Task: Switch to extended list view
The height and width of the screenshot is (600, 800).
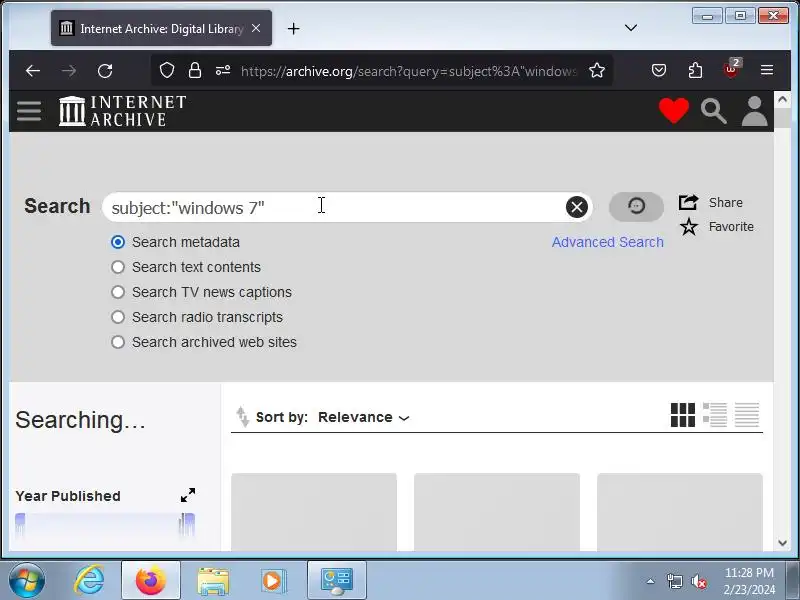Action: 715,415
